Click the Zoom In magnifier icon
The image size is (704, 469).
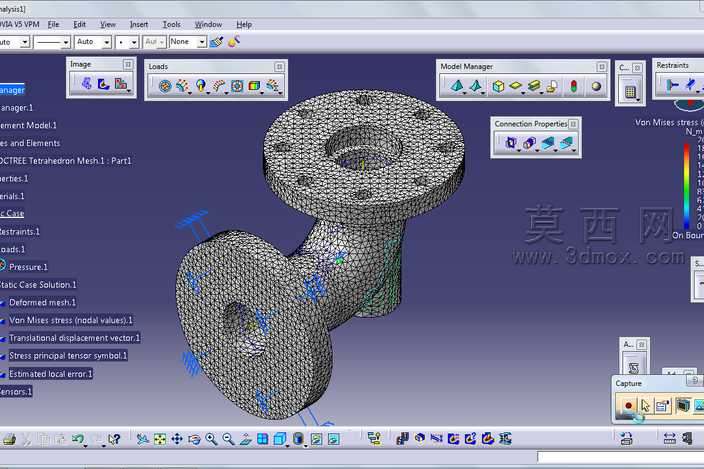tap(211, 439)
